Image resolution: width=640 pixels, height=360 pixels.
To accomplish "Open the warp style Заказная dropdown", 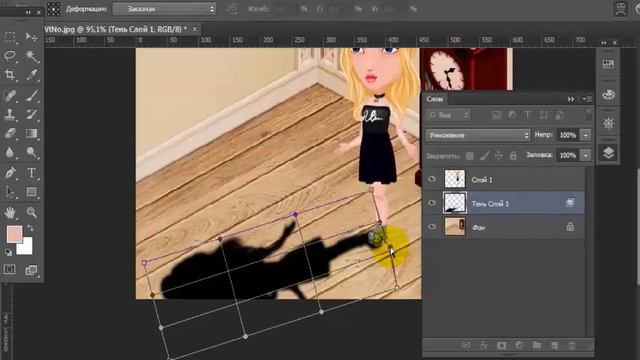I will [164, 9].
